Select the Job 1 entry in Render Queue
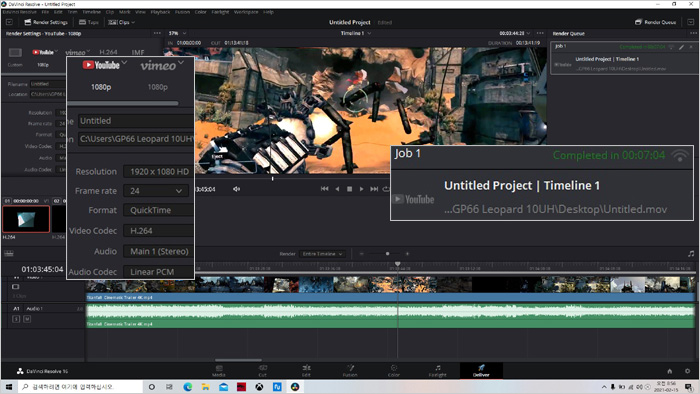Image resolution: width=700 pixels, height=394 pixels. [x=624, y=58]
